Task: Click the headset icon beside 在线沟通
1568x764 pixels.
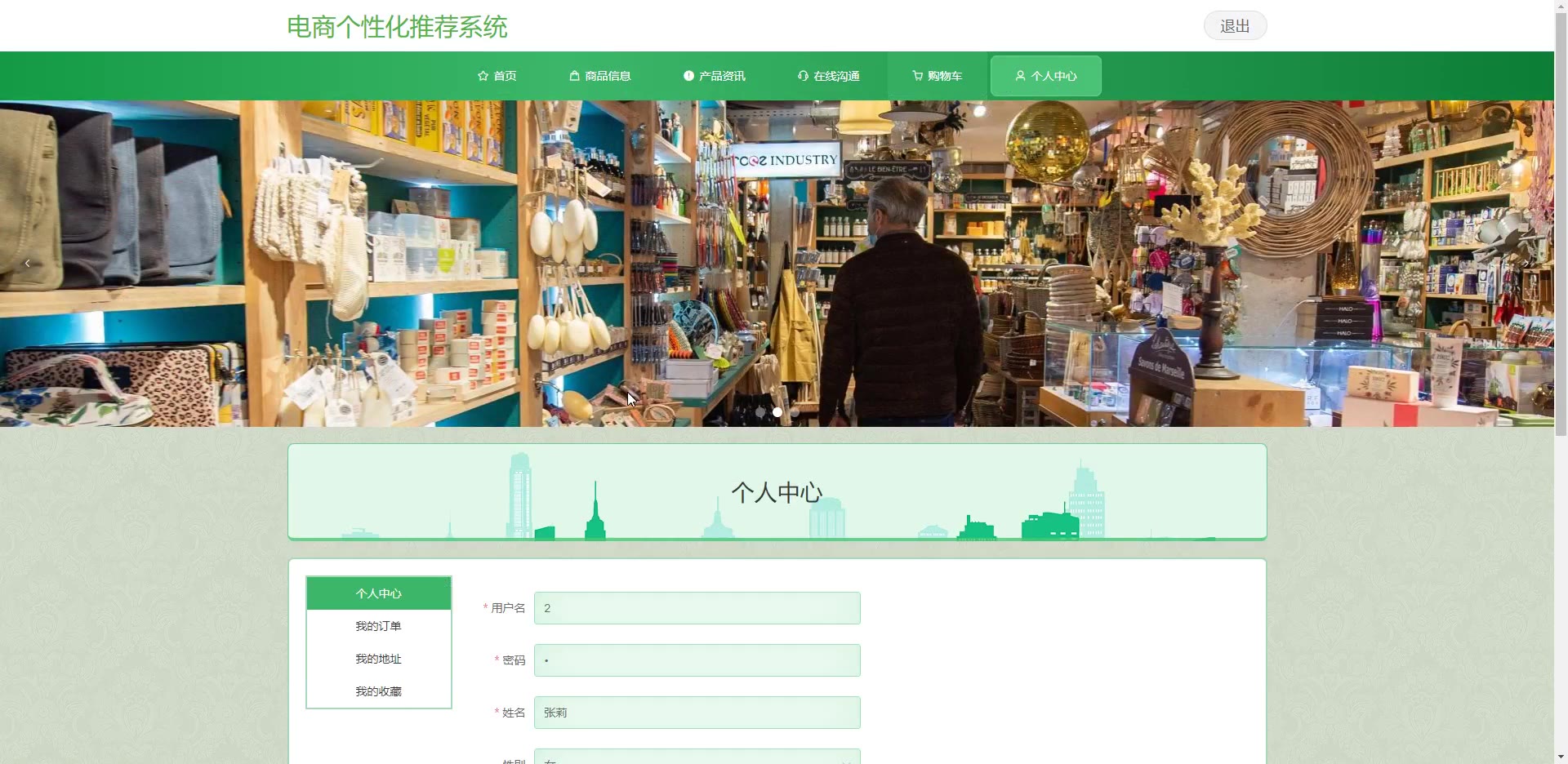Action: point(803,76)
